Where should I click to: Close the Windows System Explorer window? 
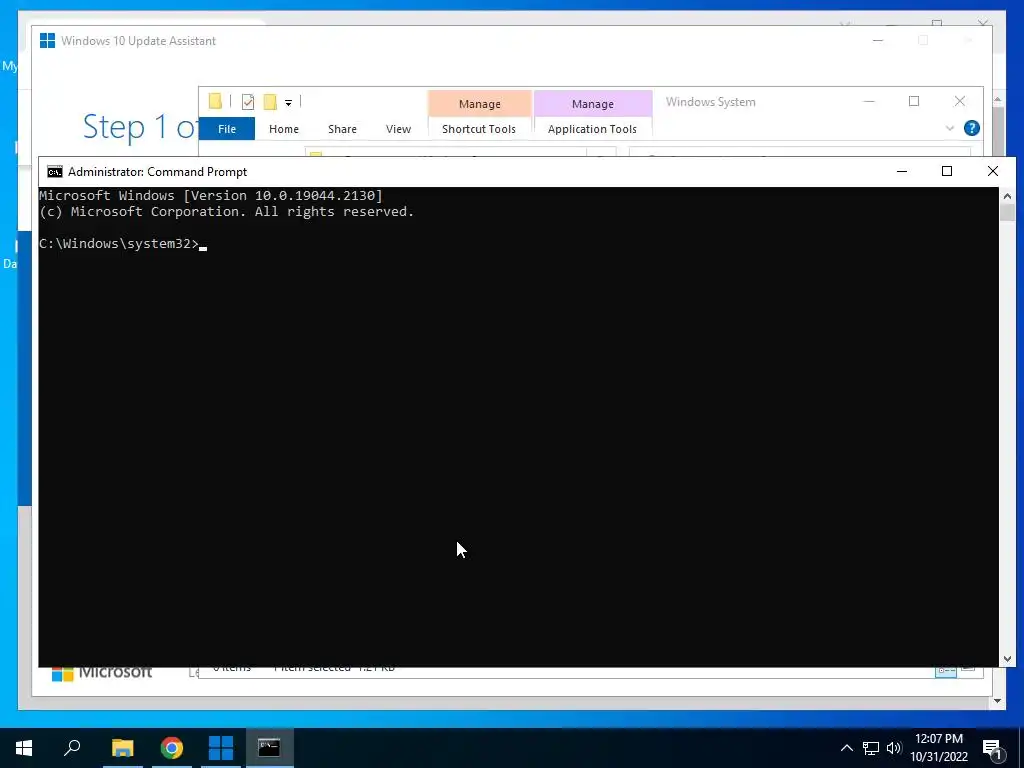tap(959, 101)
